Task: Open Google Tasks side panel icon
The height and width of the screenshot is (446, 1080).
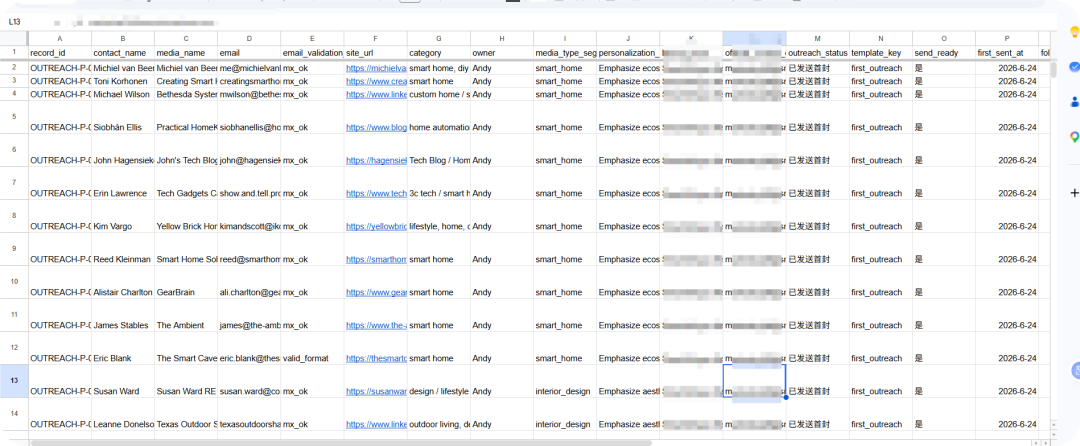Action: click(1074, 67)
